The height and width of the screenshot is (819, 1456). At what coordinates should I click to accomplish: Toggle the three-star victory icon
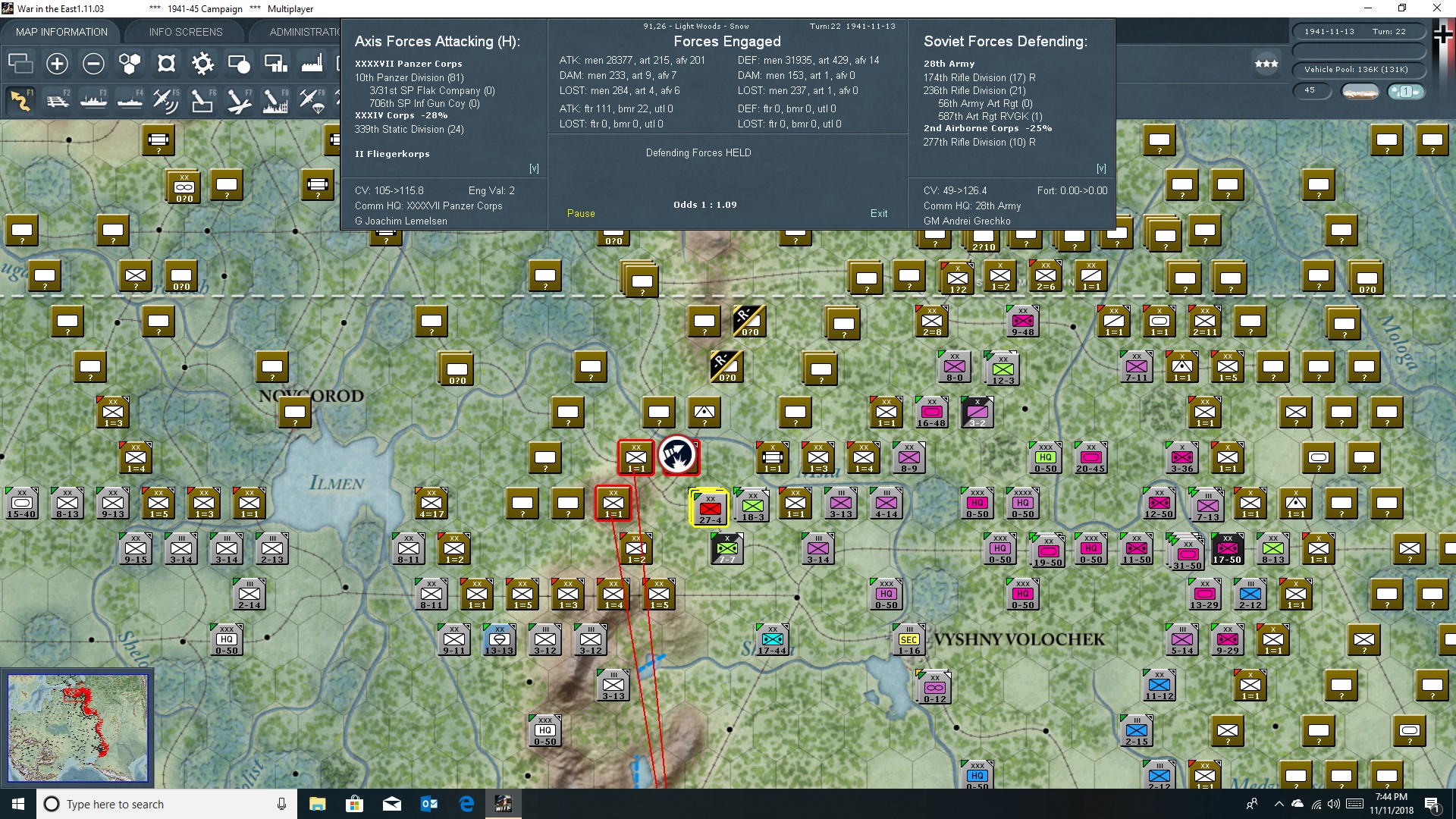point(1266,64)
